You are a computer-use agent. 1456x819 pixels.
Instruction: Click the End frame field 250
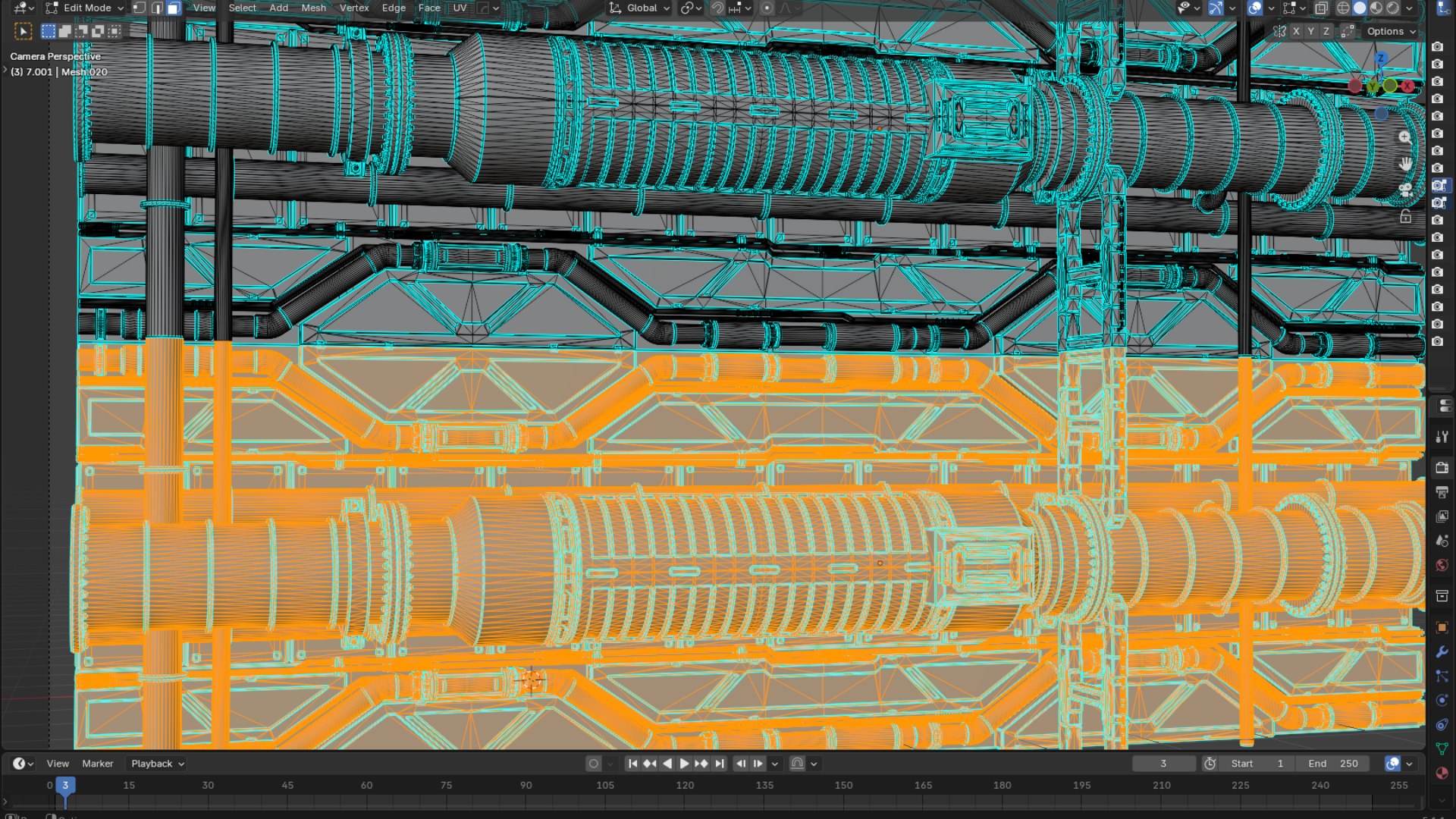tap(1333, 764)
